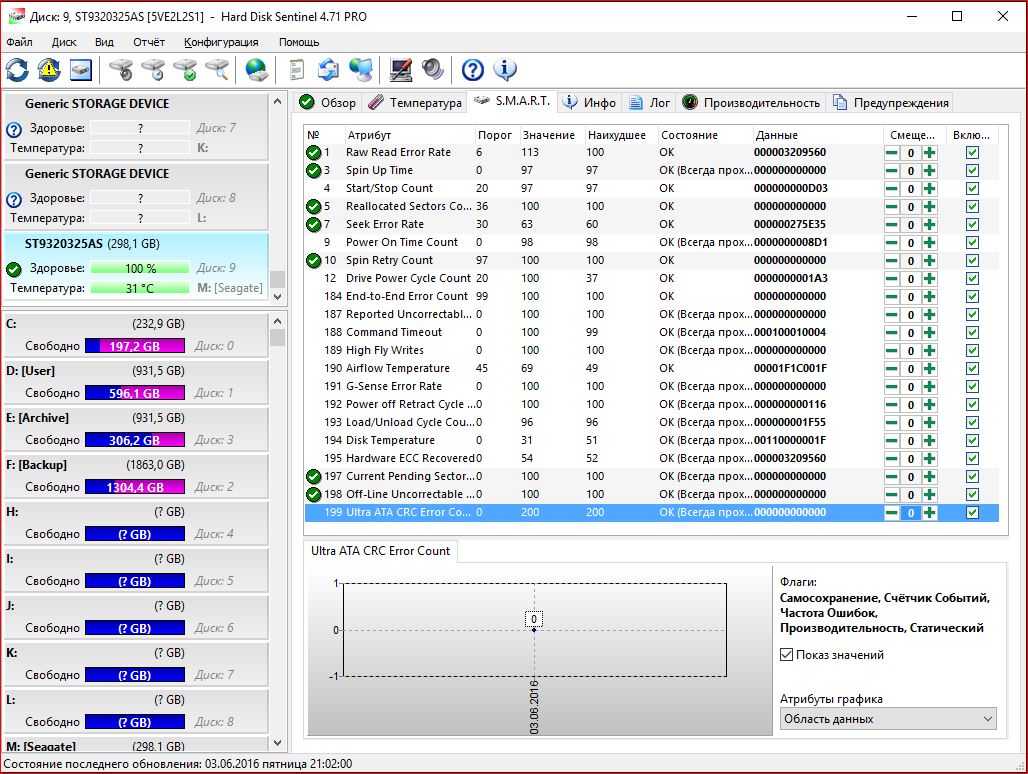This screenshot has width=1028, height=774.
Task: Click the green health check icon for ST9320325AS
Action: [14, 269]
